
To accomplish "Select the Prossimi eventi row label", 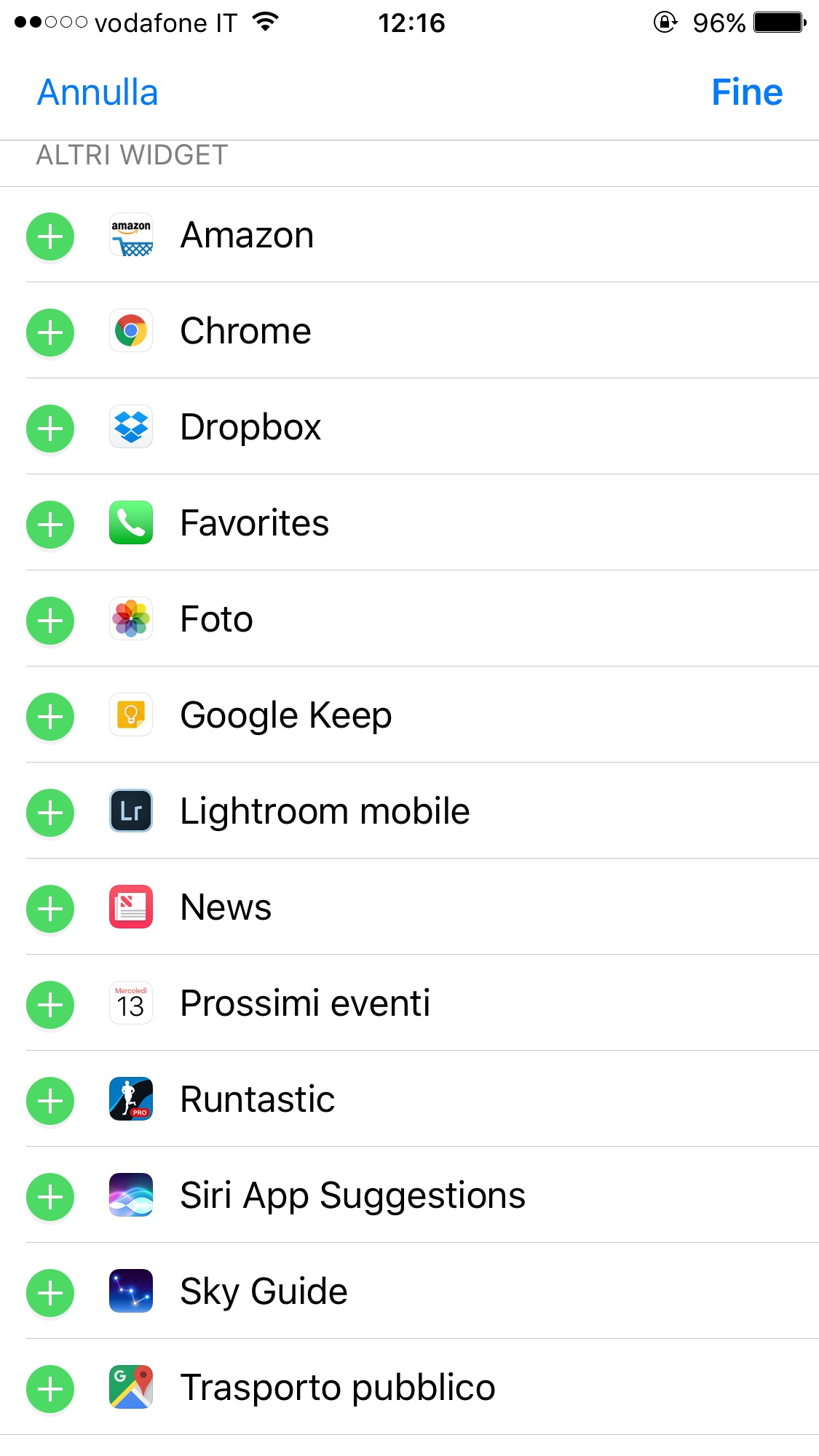I will (305, 1003).
